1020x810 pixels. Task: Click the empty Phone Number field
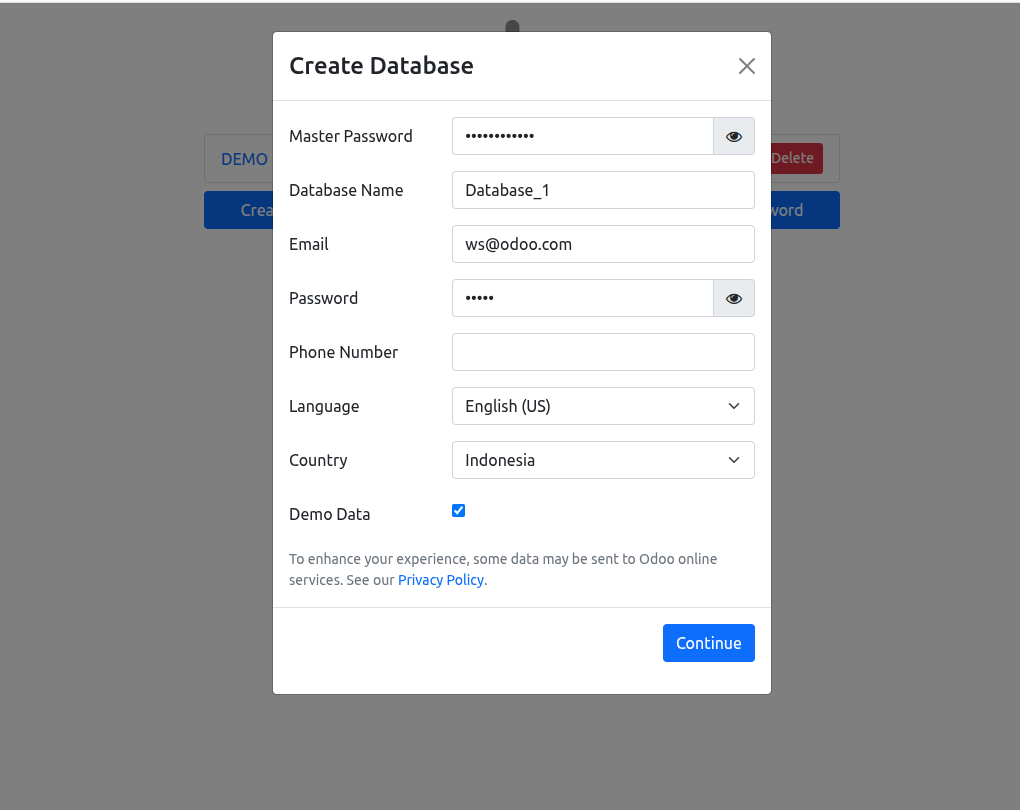[x=602, y=352]
